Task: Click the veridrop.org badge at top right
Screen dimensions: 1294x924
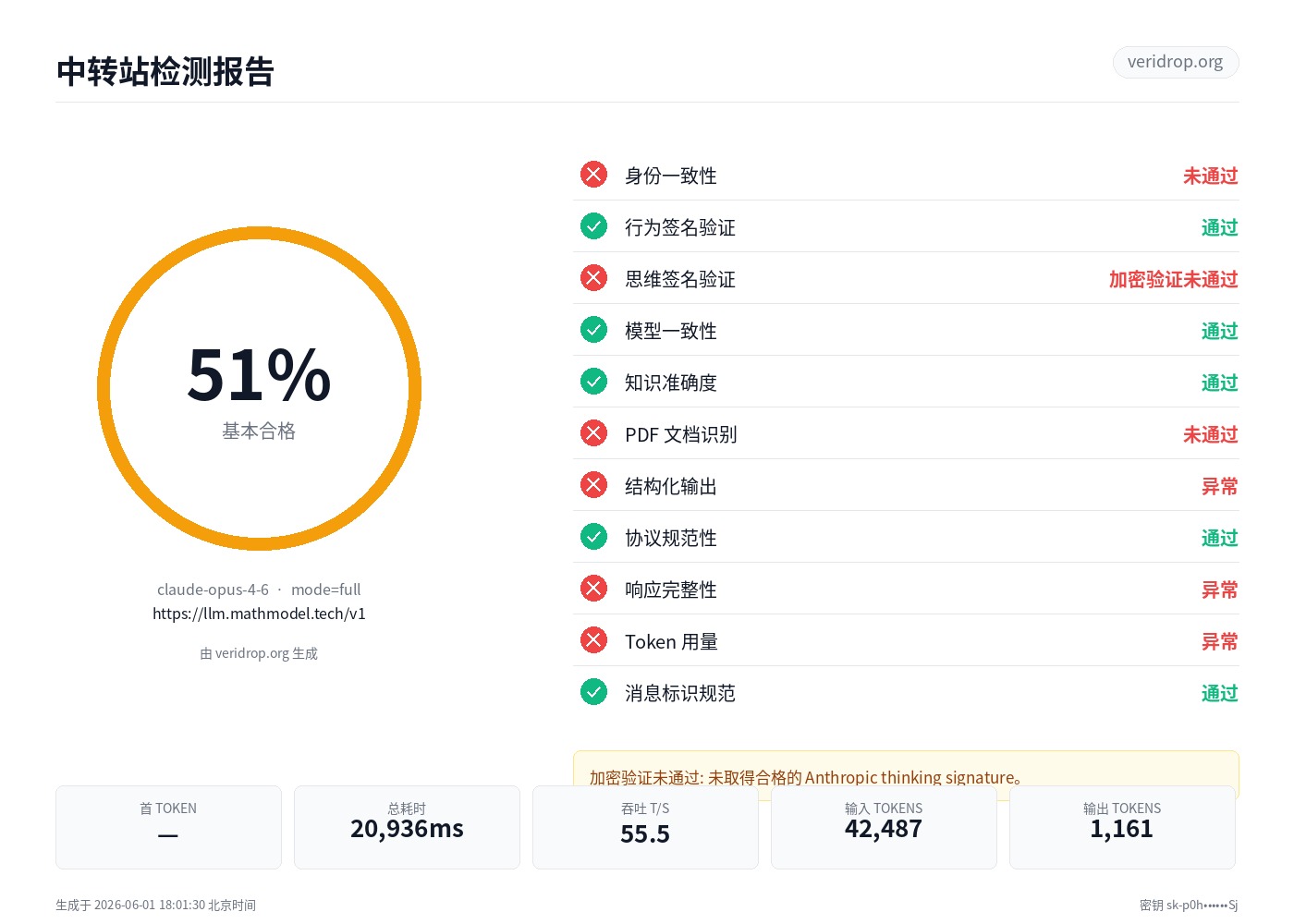Action: coord(1176,62)
